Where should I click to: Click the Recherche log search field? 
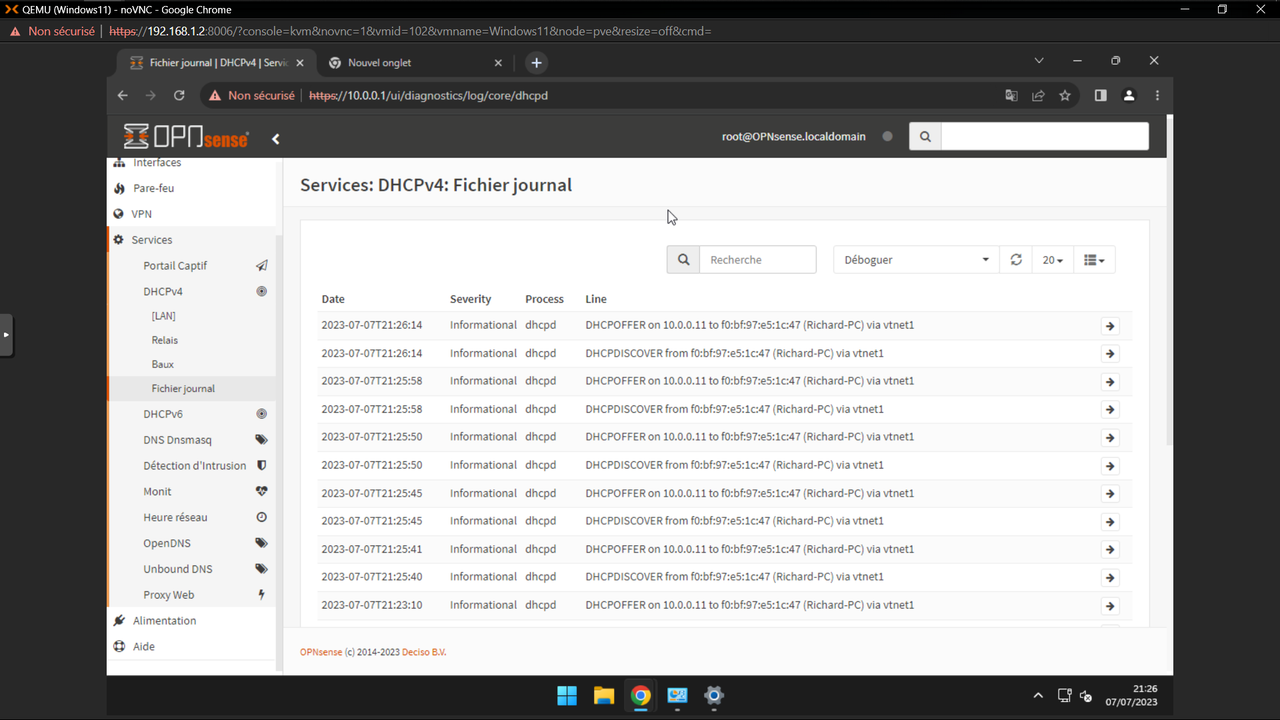pyautogui.click(x=757, y=260)
